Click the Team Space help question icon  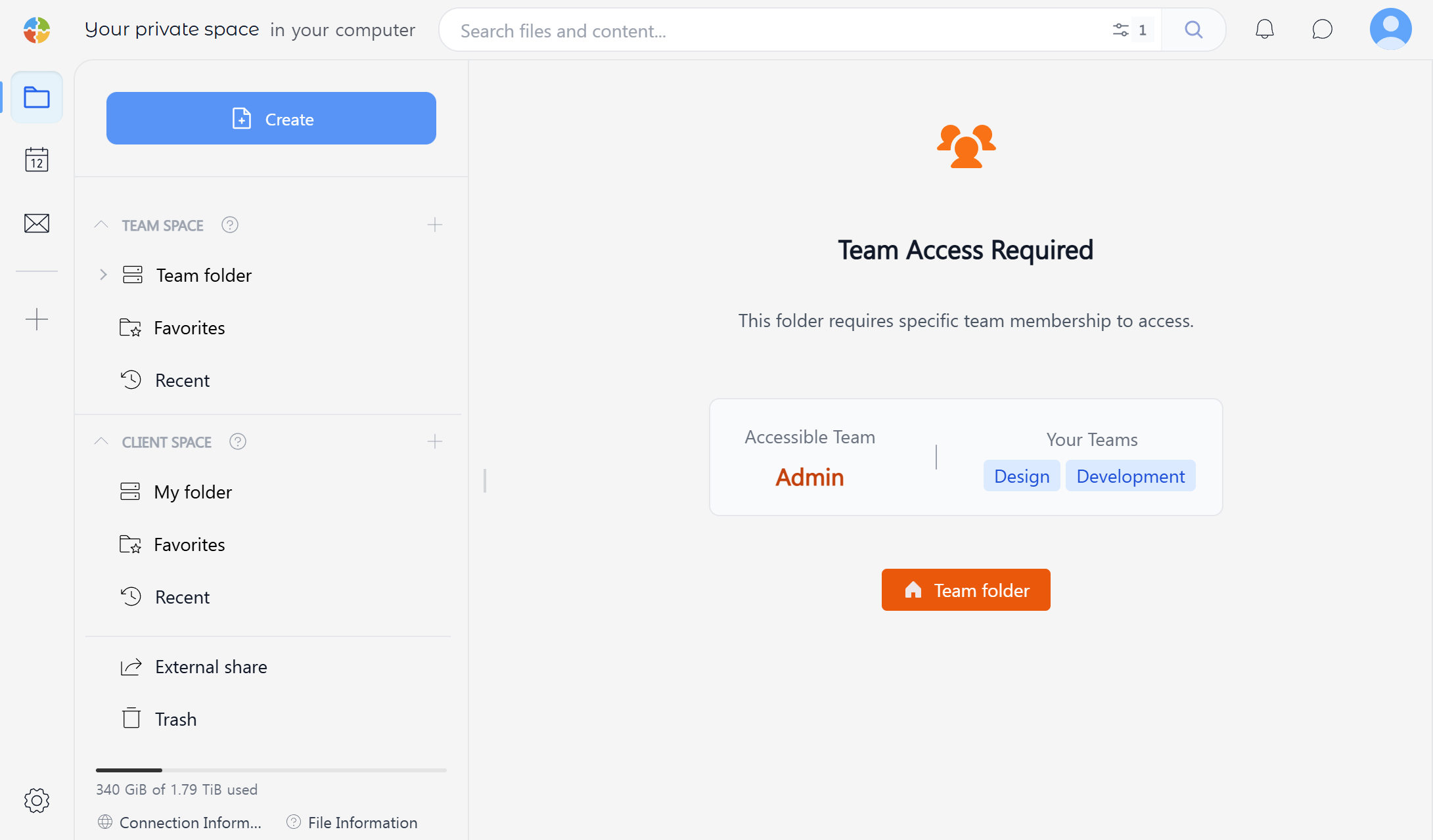point(230,225)
